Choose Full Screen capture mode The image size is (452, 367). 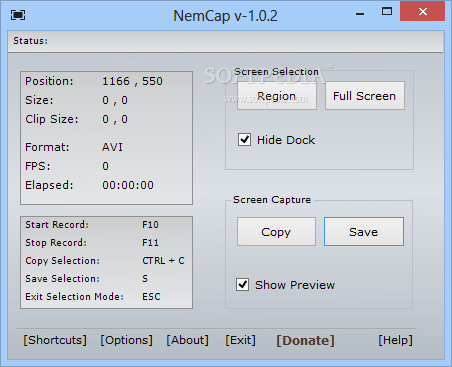(x=365, y=96)
